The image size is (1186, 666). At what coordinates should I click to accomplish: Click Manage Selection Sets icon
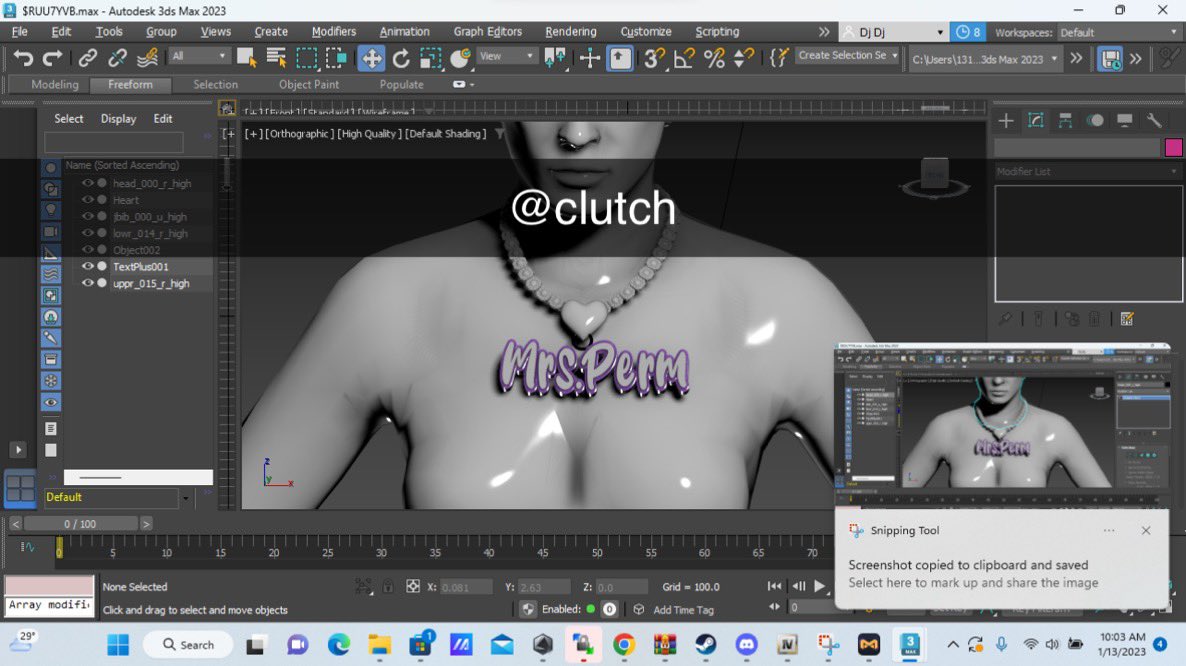pyautogui.click(x=778, y=58)
